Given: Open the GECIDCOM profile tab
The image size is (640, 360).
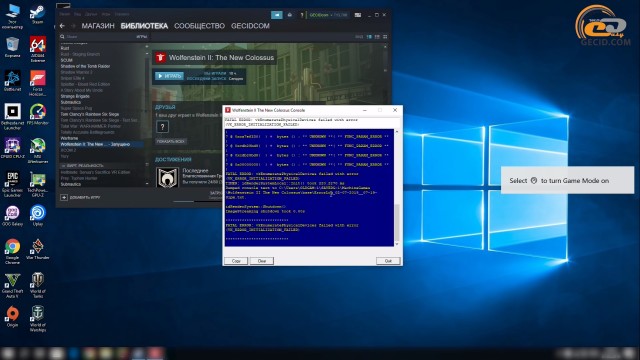Looking at the screenshot, I should tap(250, 26).
